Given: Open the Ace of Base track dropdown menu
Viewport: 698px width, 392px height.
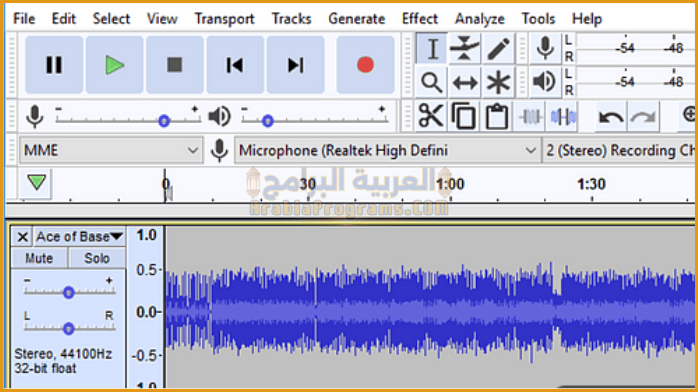Looking at the screenshot, I should (x=80, y=237).
